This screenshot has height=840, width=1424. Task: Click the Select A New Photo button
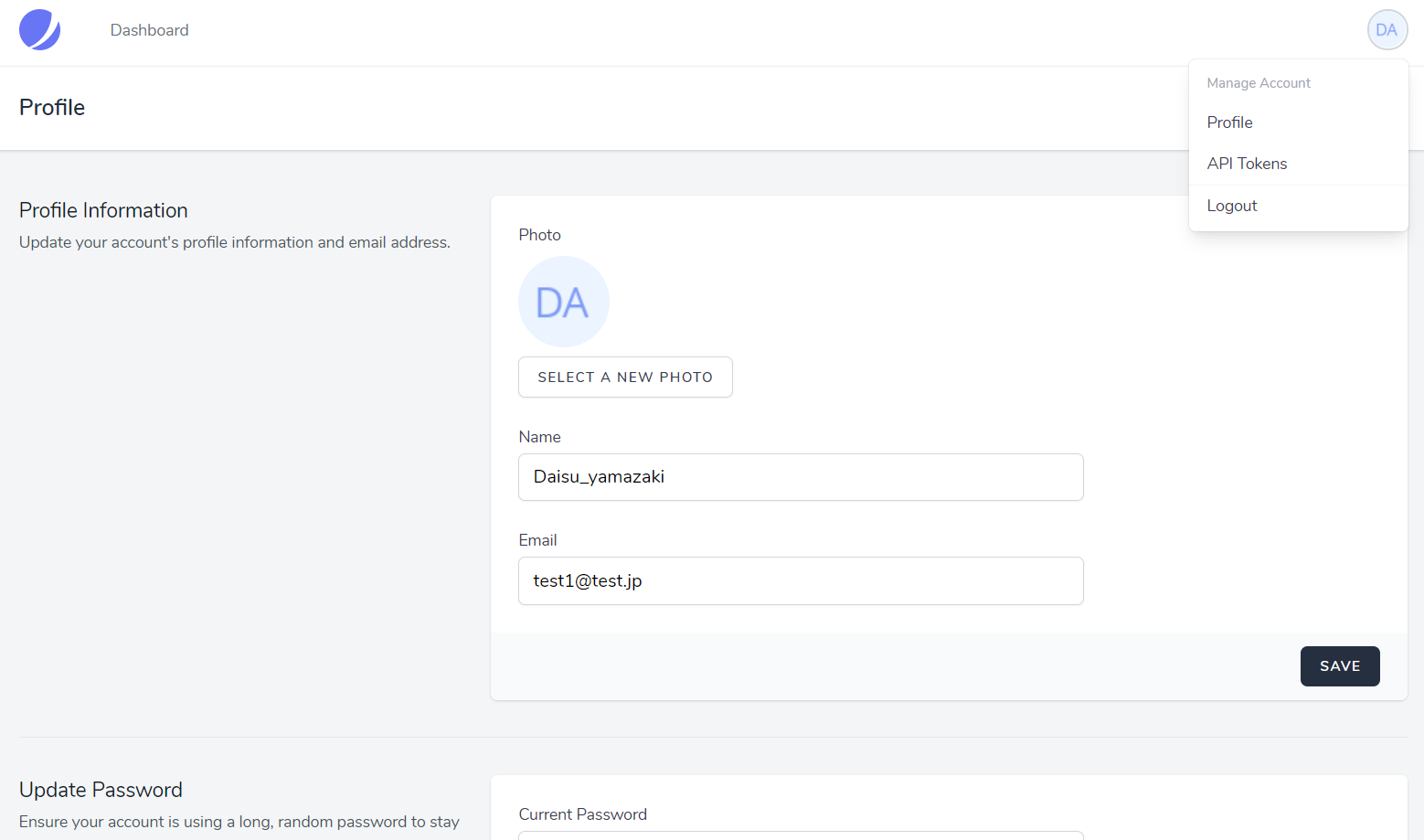tap(625, 377)
